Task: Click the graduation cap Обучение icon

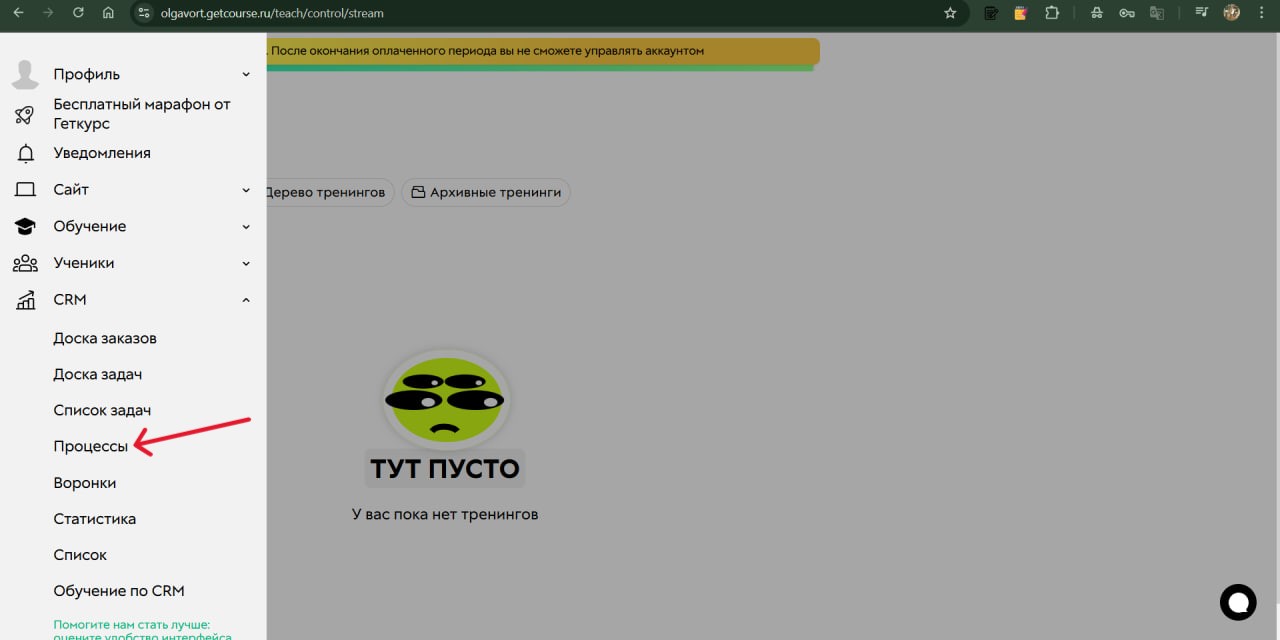Action: coord(25,227)
